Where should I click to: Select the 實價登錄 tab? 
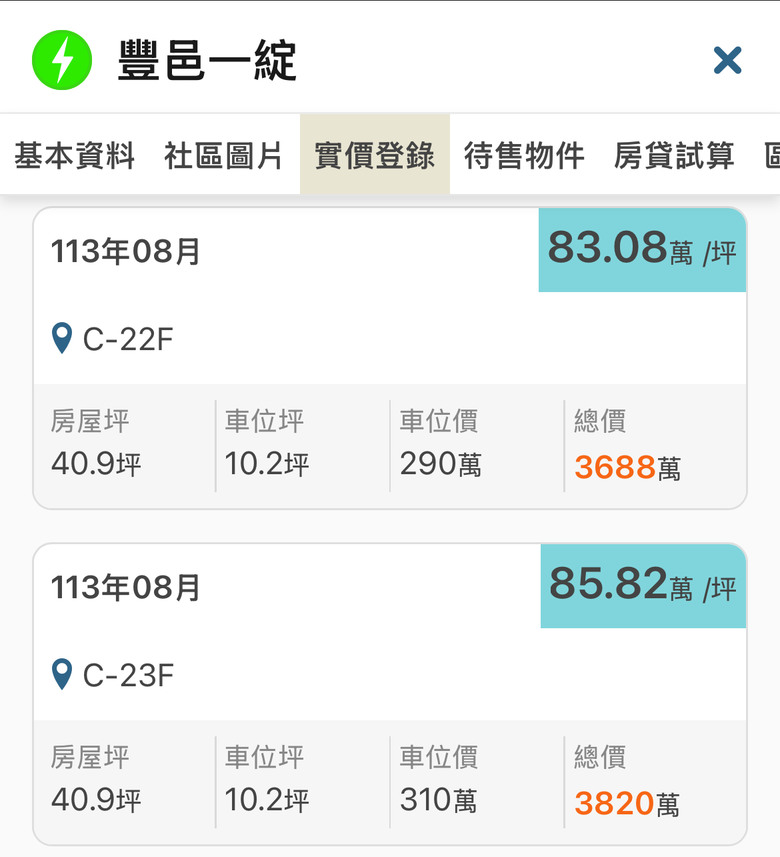pyautogui.click(x=375, y=155)
